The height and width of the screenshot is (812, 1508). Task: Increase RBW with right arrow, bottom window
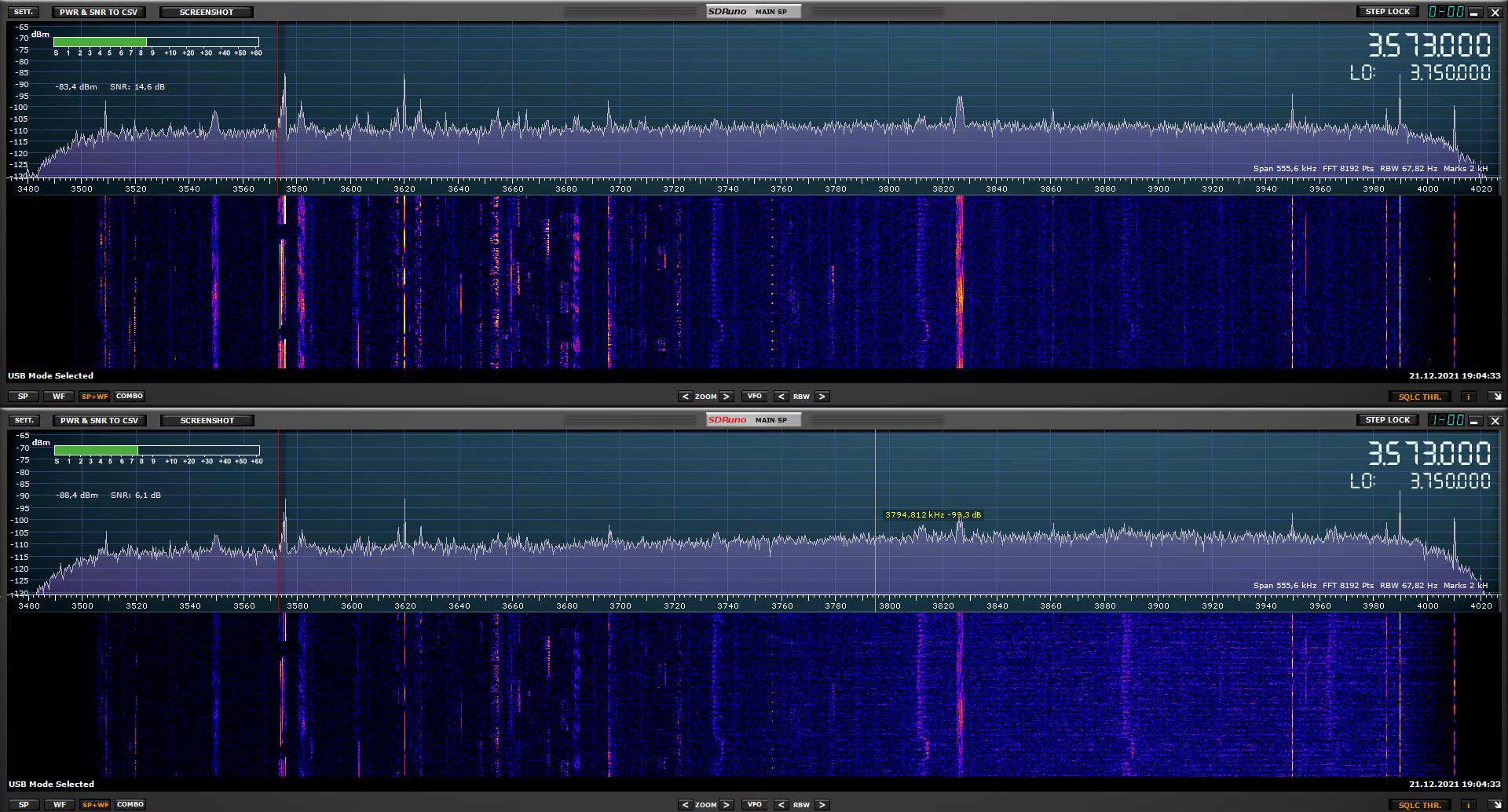[822, 805]
